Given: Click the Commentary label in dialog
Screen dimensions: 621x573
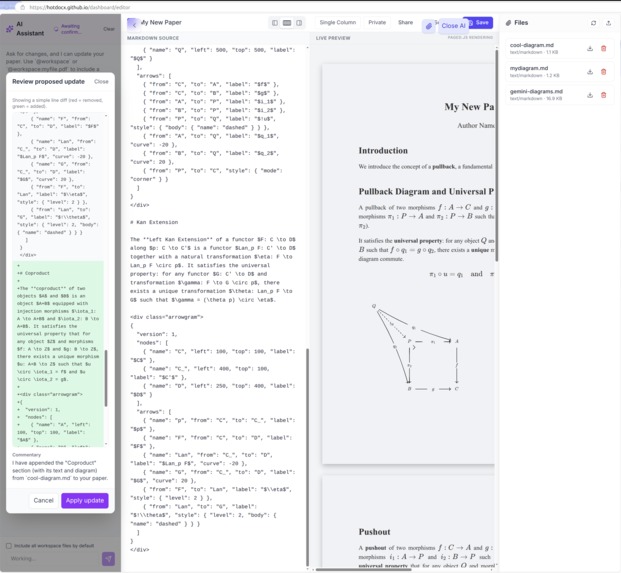Looking at the screenshot, I should (x=27, y=455).
